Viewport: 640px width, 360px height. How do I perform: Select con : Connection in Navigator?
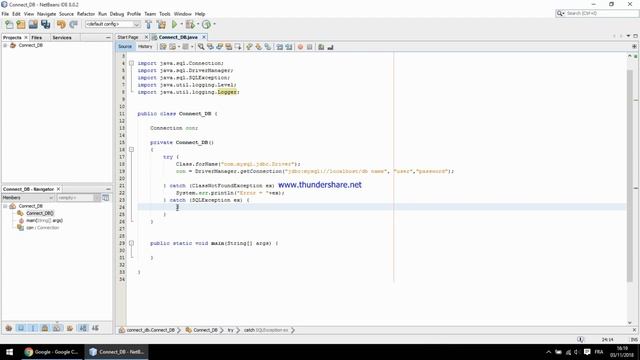[x=39, y=228]
